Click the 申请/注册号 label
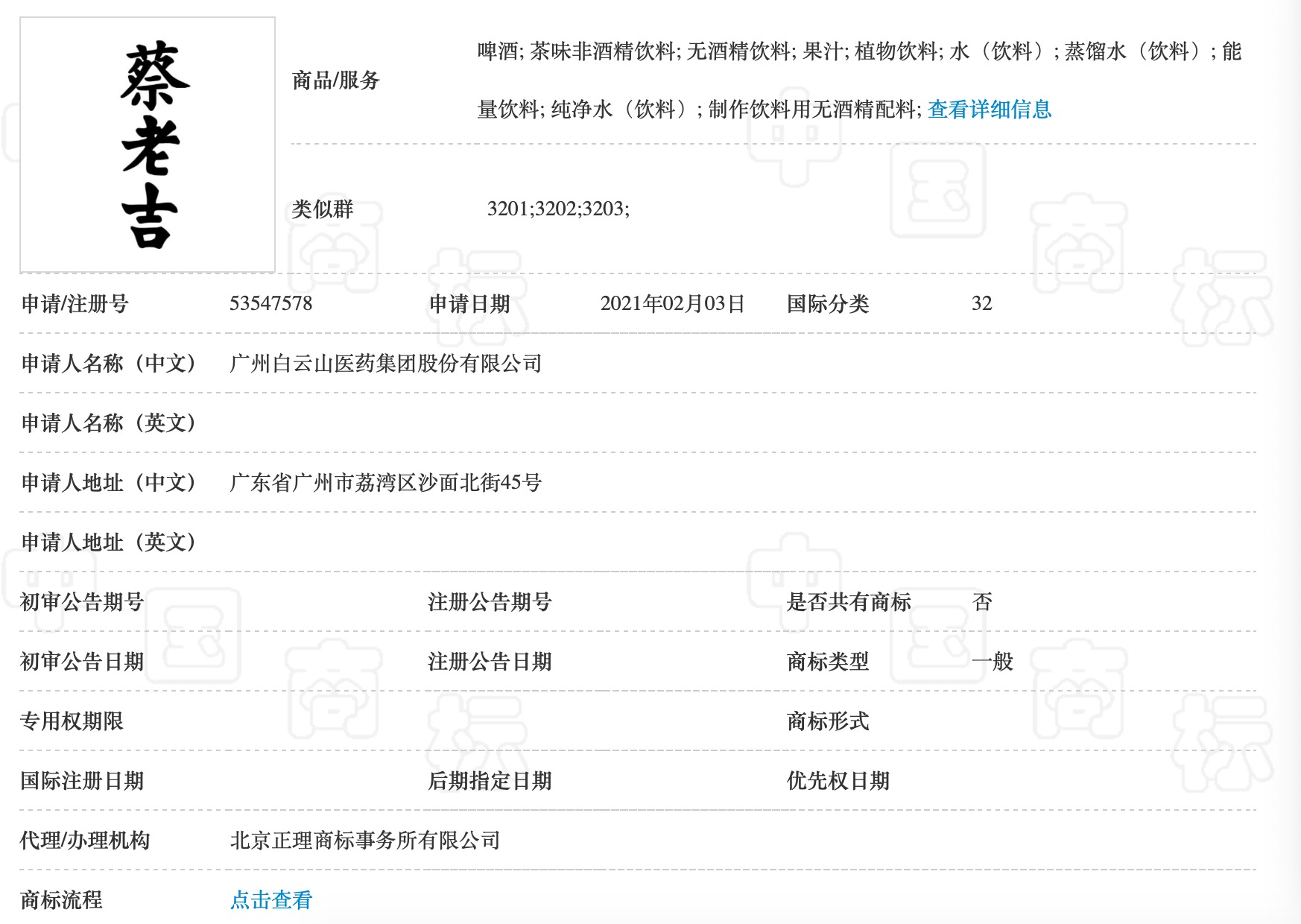Screen dimensions: 1301x924 (x=75, y=304)
